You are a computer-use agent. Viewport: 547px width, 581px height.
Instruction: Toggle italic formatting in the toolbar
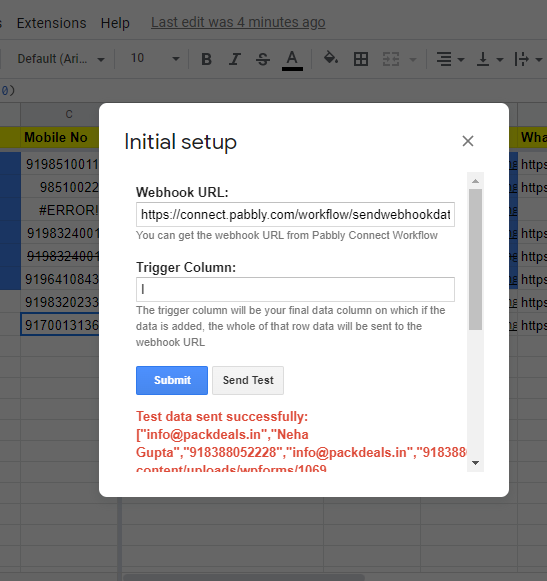click(x=234, y=59)
